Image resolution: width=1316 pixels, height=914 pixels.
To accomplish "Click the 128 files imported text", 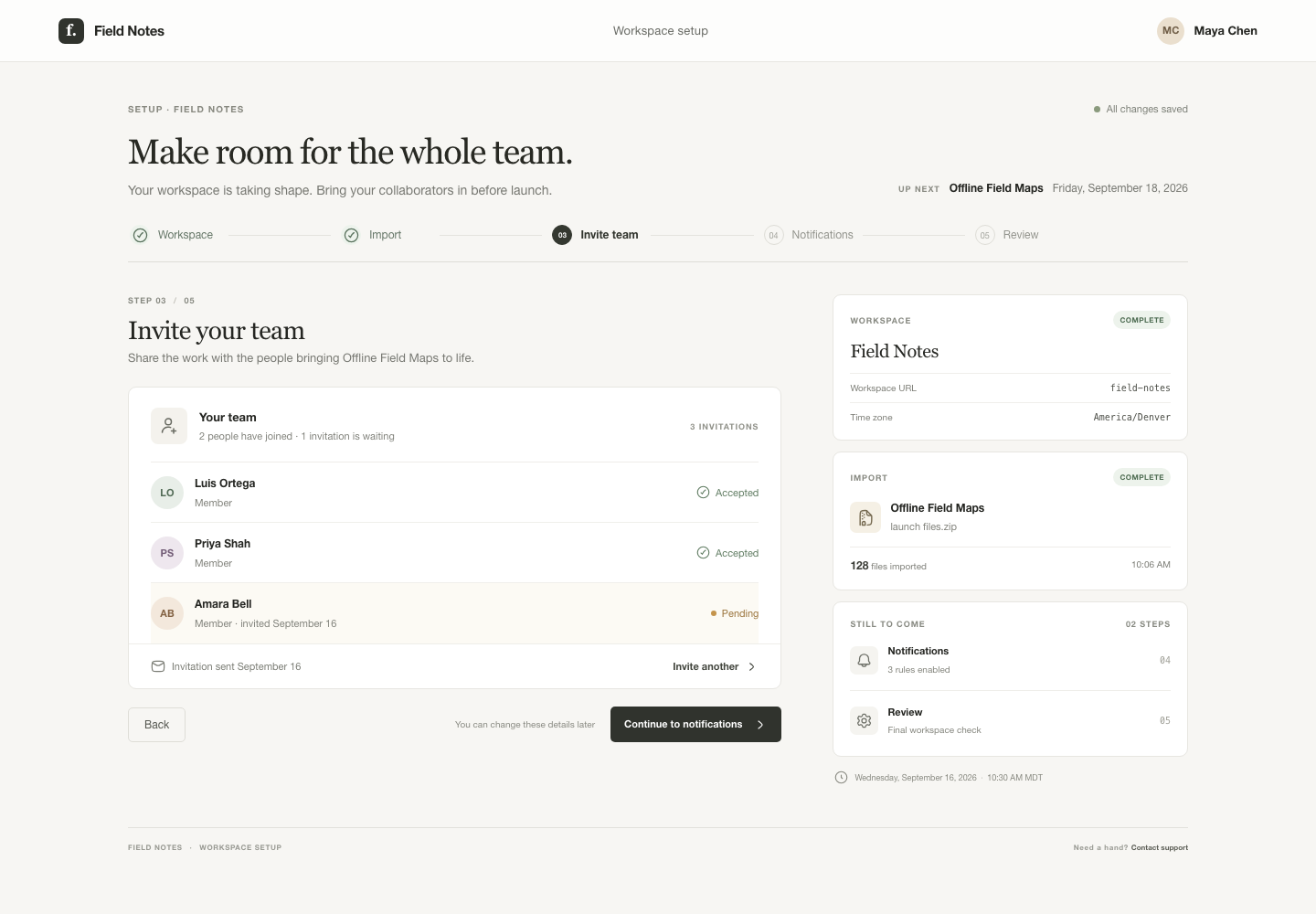I will (888, 566).
